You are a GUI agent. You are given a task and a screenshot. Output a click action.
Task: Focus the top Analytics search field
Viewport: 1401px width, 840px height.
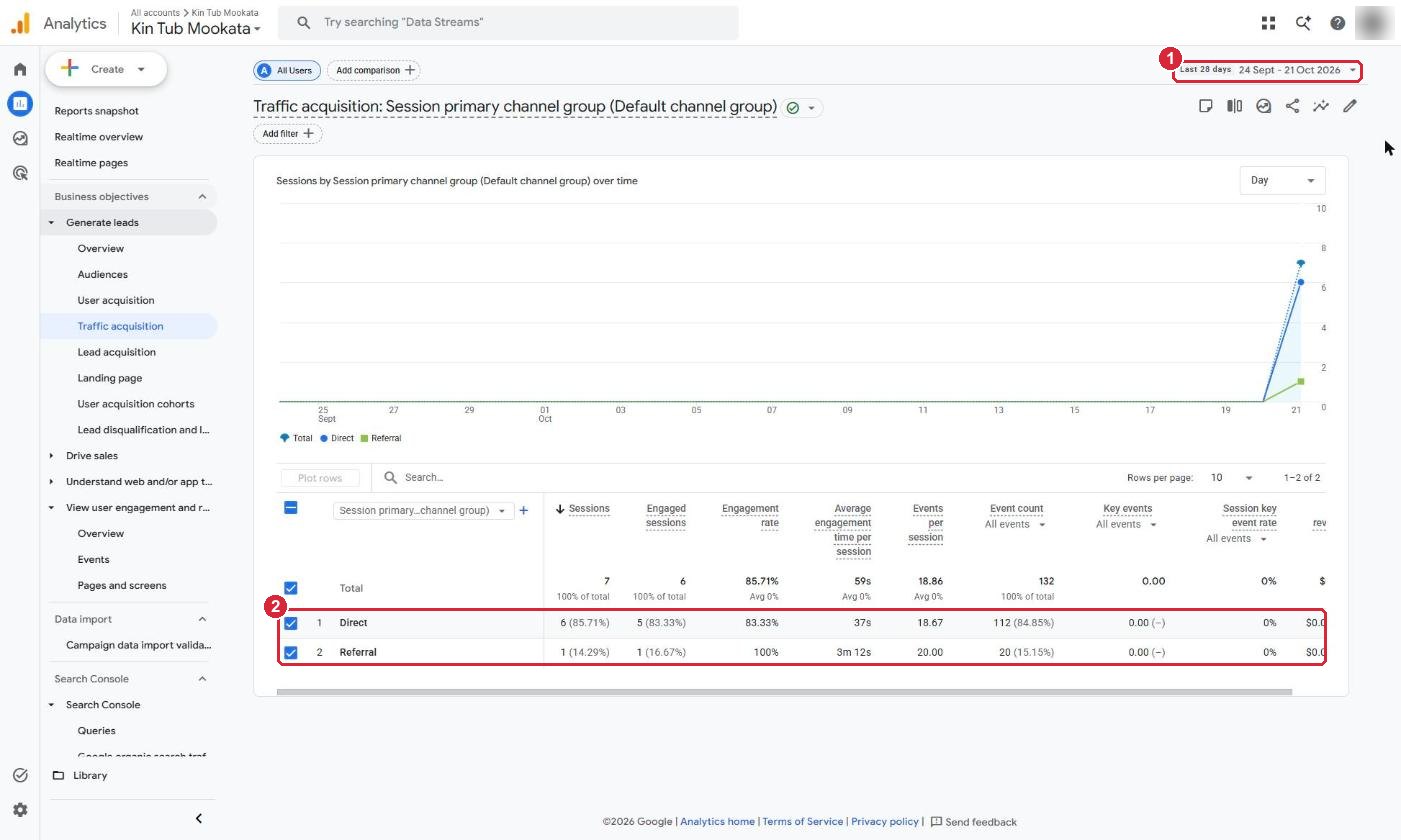508,22
